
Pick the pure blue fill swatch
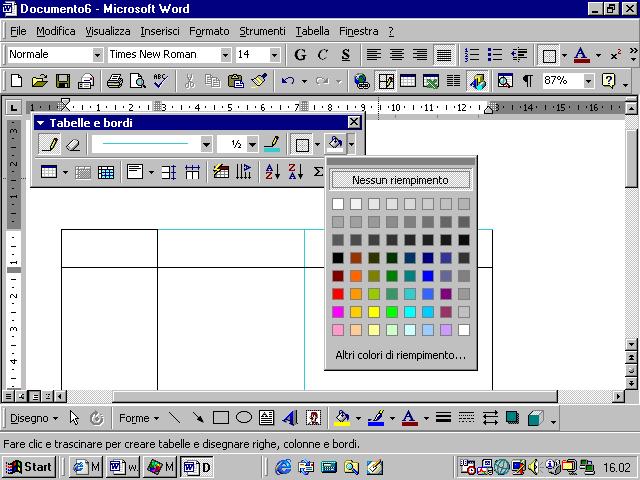click(x=428, y=276)
